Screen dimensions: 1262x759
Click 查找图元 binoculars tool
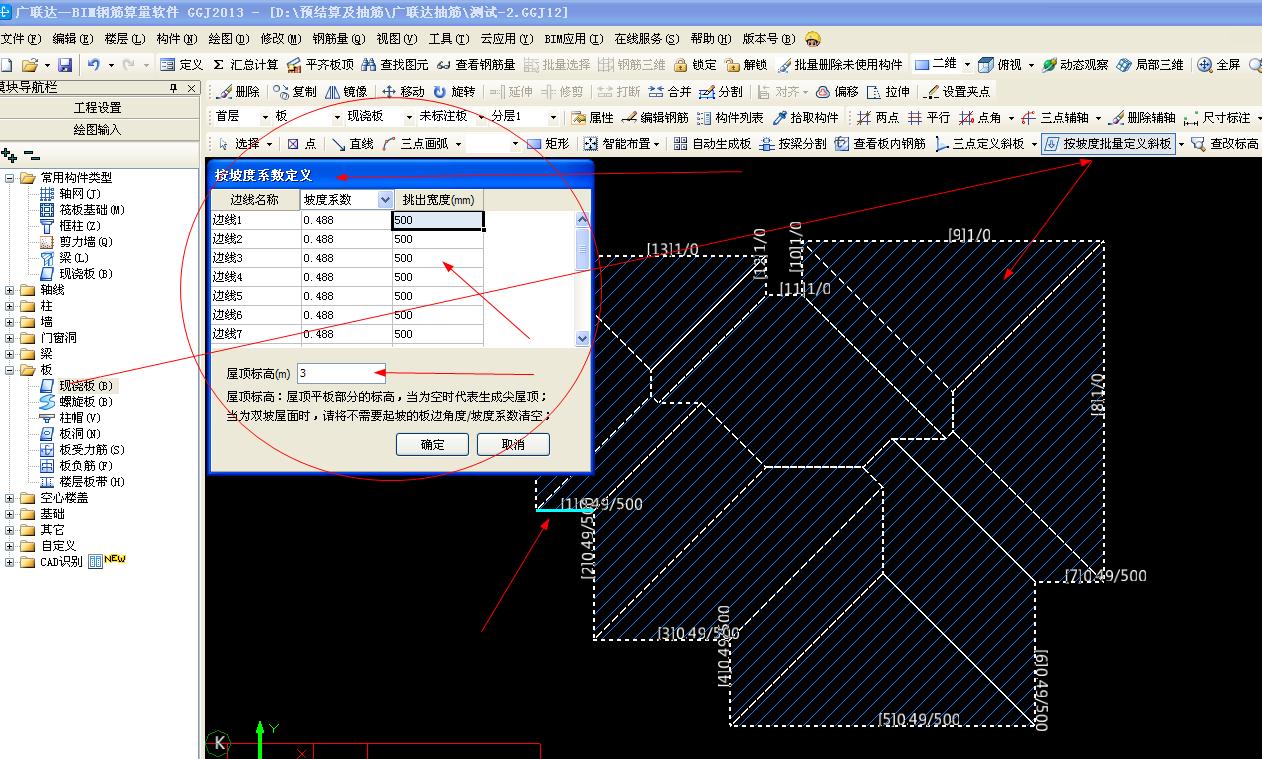[395, 65]
